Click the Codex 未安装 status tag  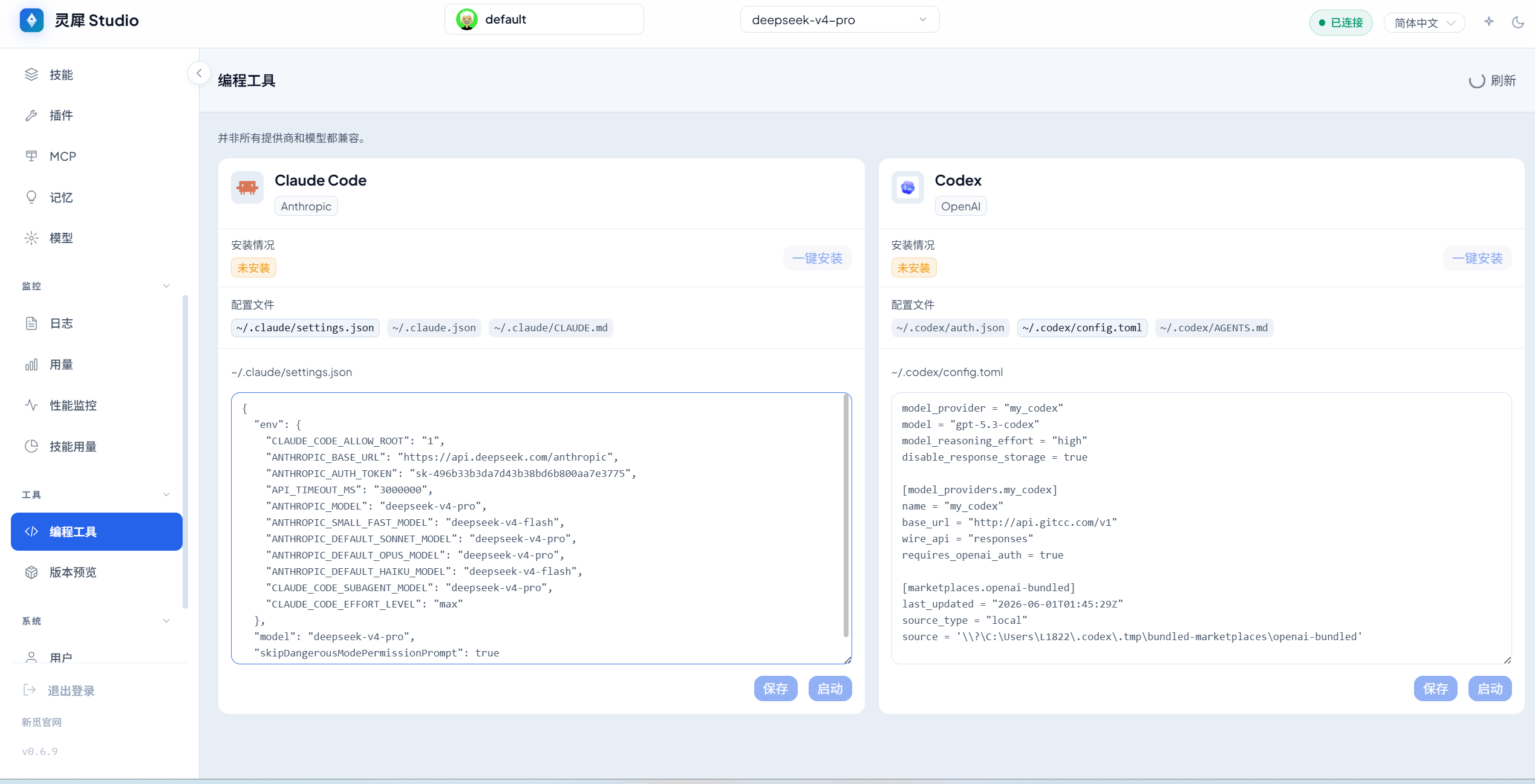(x=914, y=268)
